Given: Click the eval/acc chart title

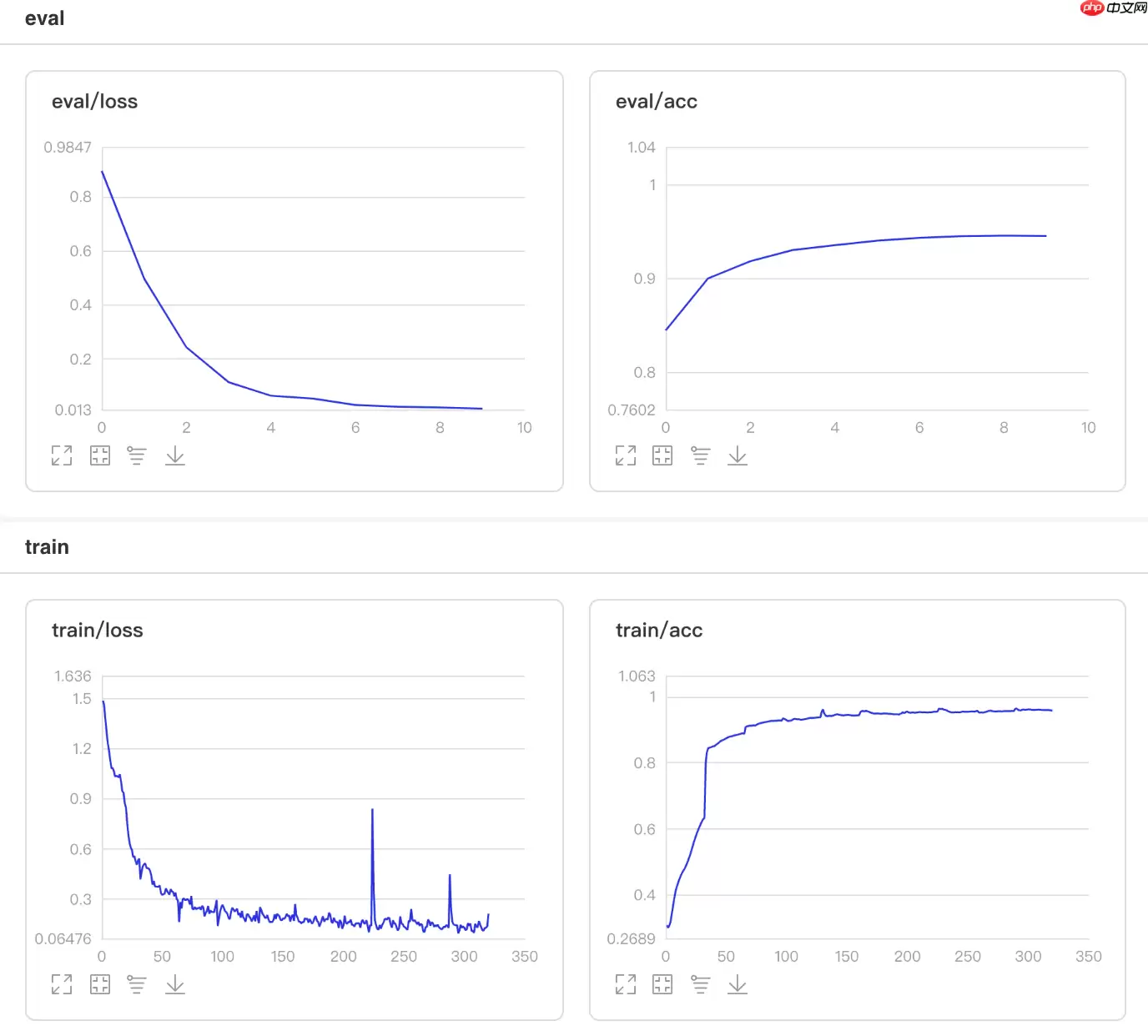Looking at the screenshot, I should tap(657, 102).
